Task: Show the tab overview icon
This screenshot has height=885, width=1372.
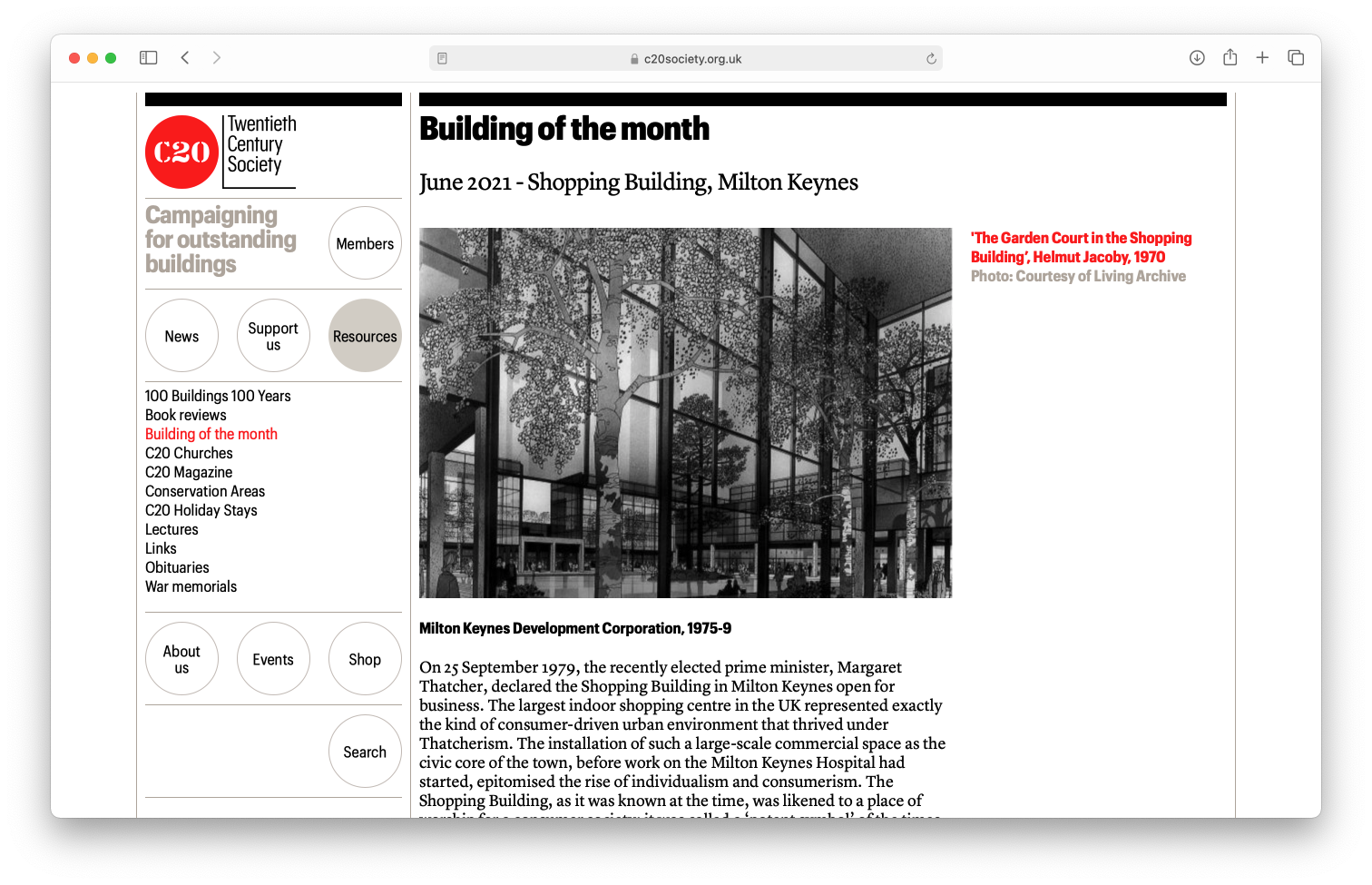Action: pos(1296,58)
